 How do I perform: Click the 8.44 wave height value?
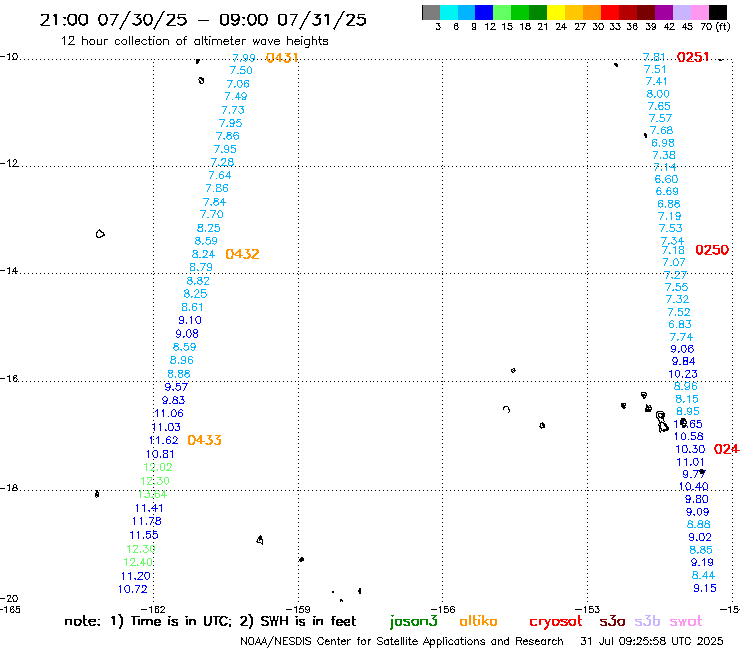pyautogui.click(x=703, y=575)
